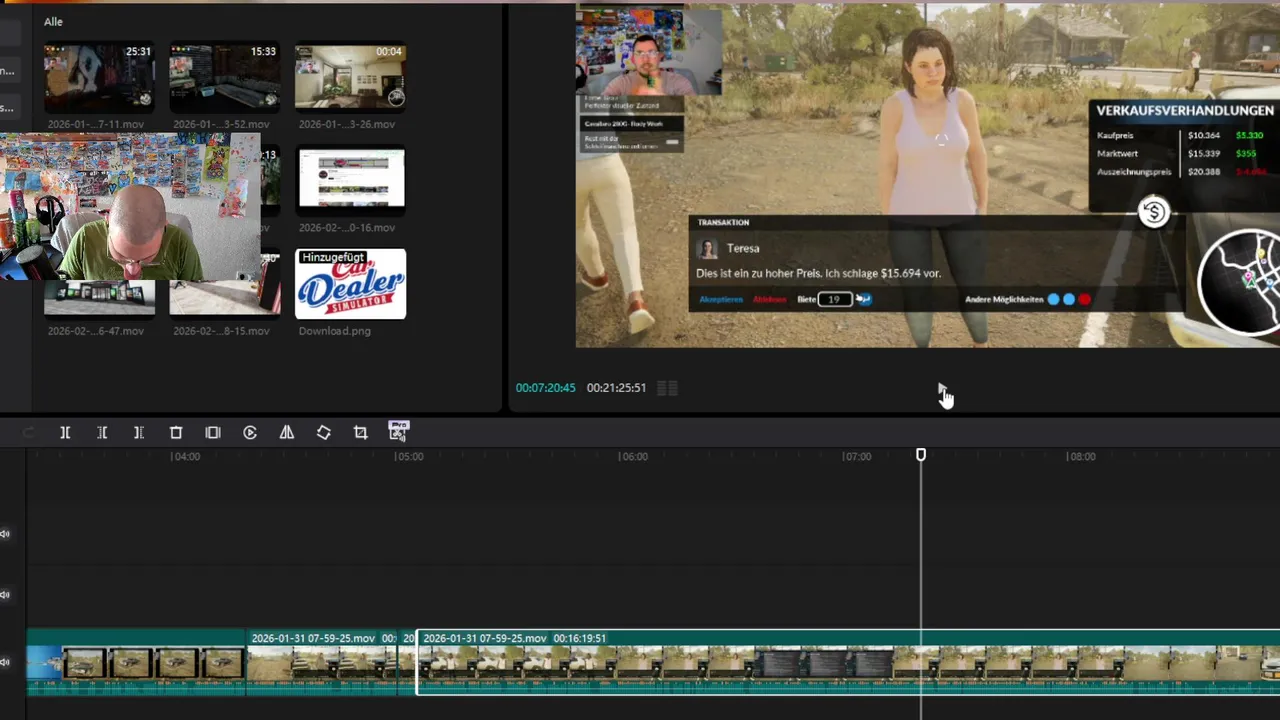1280x720 pixels.
Task: Click the Hinzugefügt badge on Download.png
Action: click(x=333, y=257)
